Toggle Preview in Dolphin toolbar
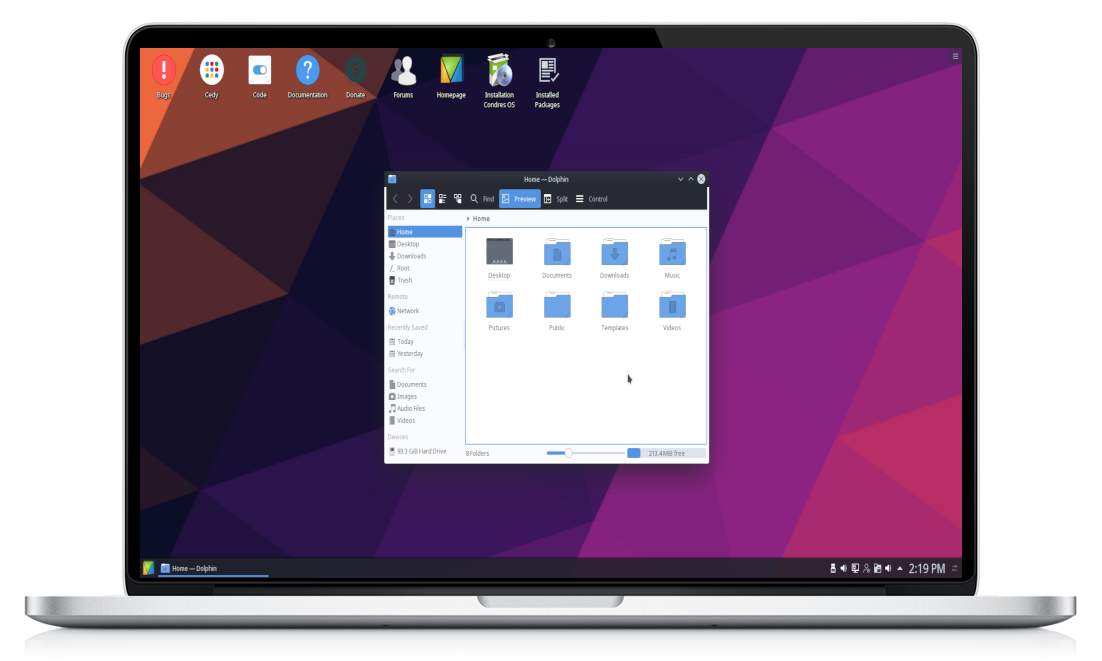Viewport: 1102px width, 661px height. (519, 199)
